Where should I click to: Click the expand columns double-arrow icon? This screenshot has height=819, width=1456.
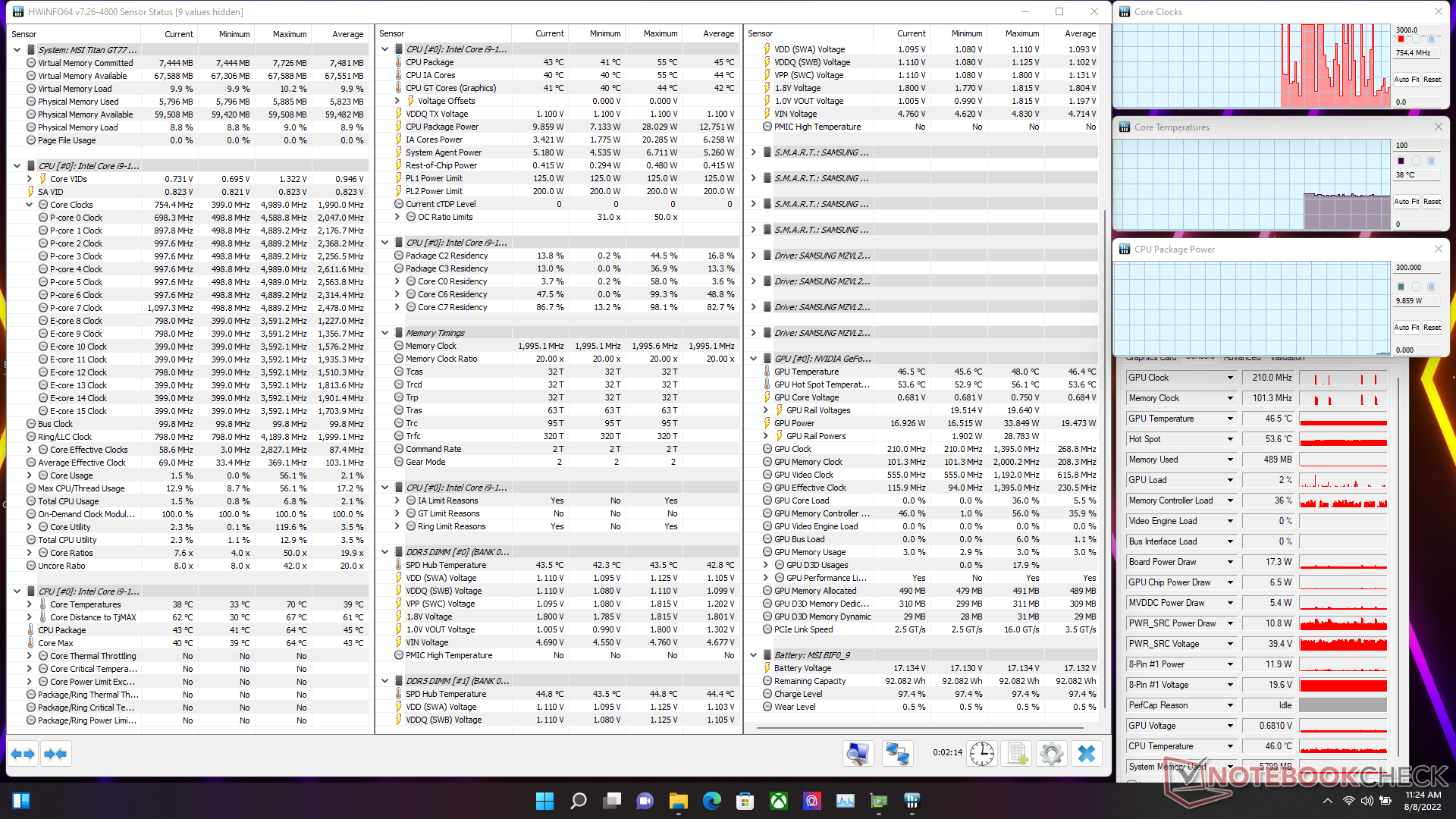[23, 754]
